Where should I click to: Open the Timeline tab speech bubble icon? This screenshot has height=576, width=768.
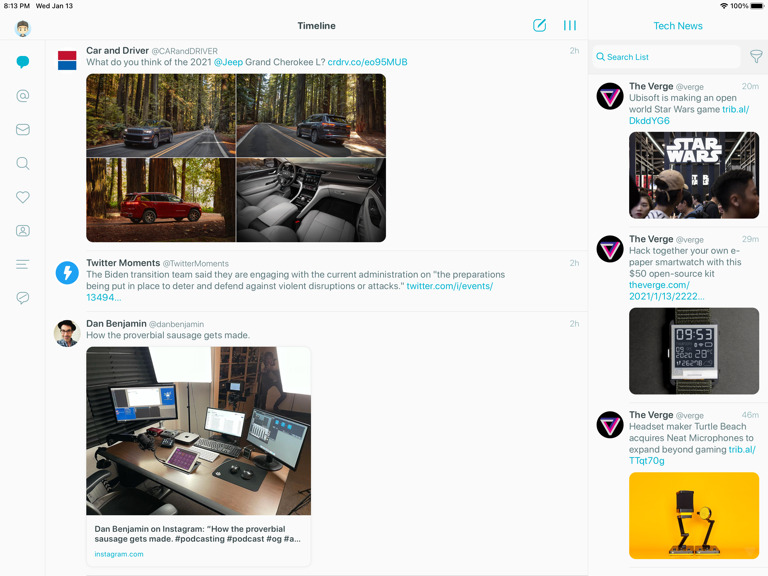23,62
